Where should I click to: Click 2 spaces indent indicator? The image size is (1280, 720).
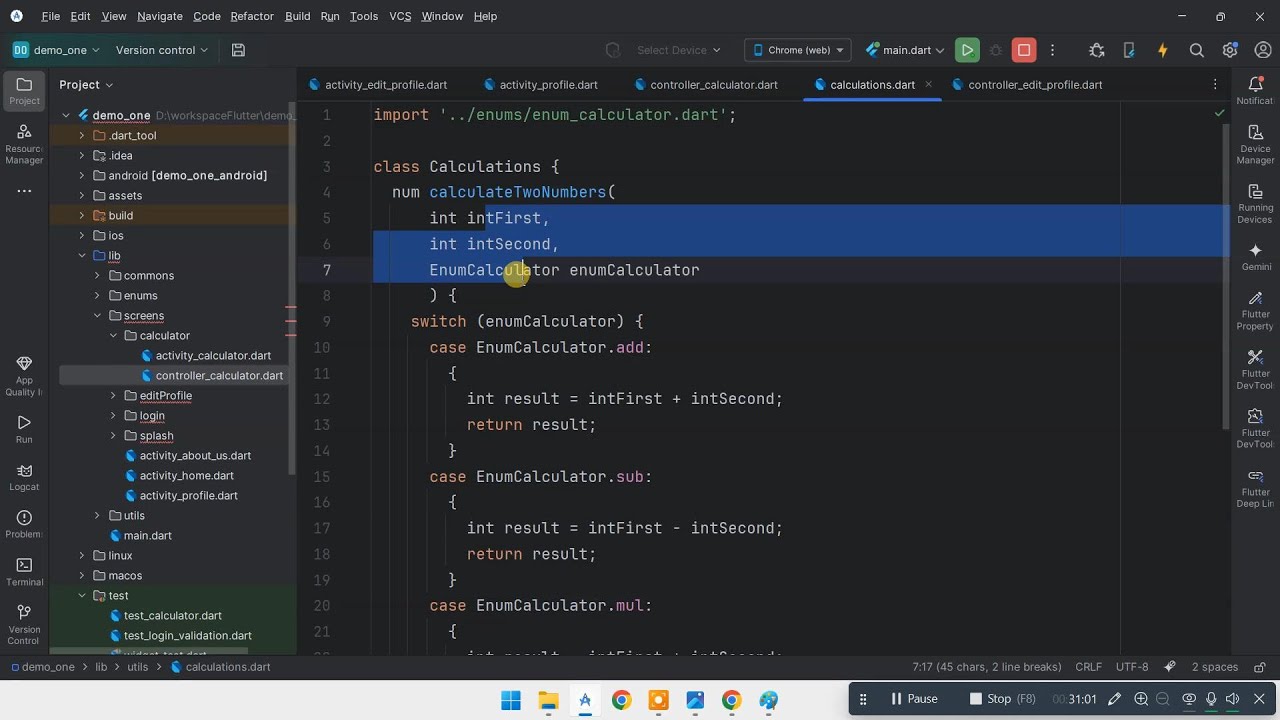pos(1214,667)
